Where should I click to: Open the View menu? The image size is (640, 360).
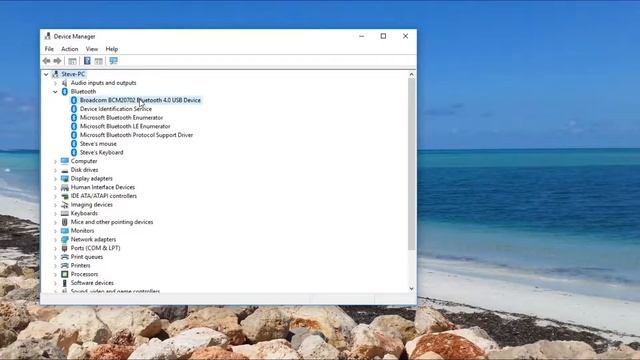pos(92,49)
